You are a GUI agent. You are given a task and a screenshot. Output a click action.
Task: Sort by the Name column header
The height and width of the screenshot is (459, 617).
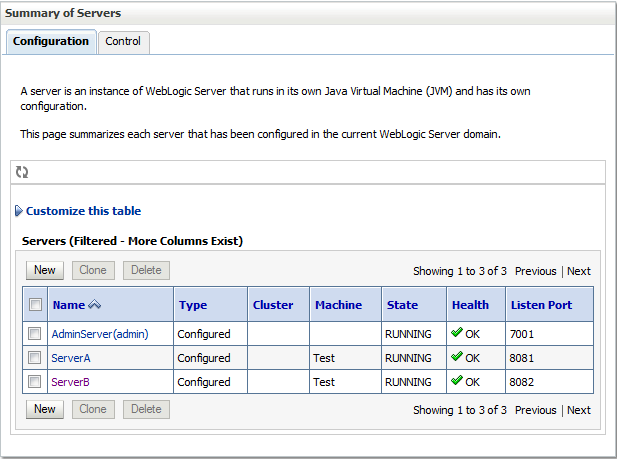(x=69, y=305)
